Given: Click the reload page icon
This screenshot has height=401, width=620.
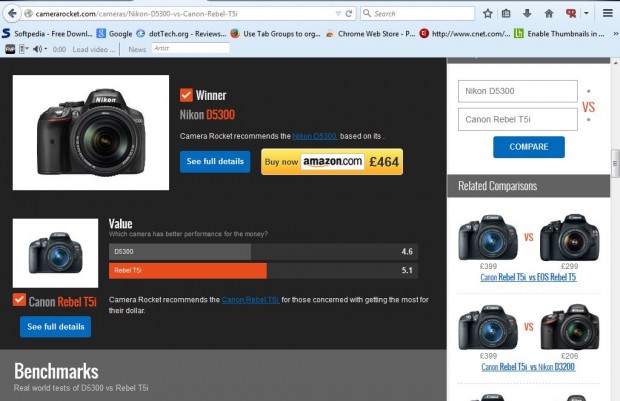Looking at the screenshot, I should [348, 14].
